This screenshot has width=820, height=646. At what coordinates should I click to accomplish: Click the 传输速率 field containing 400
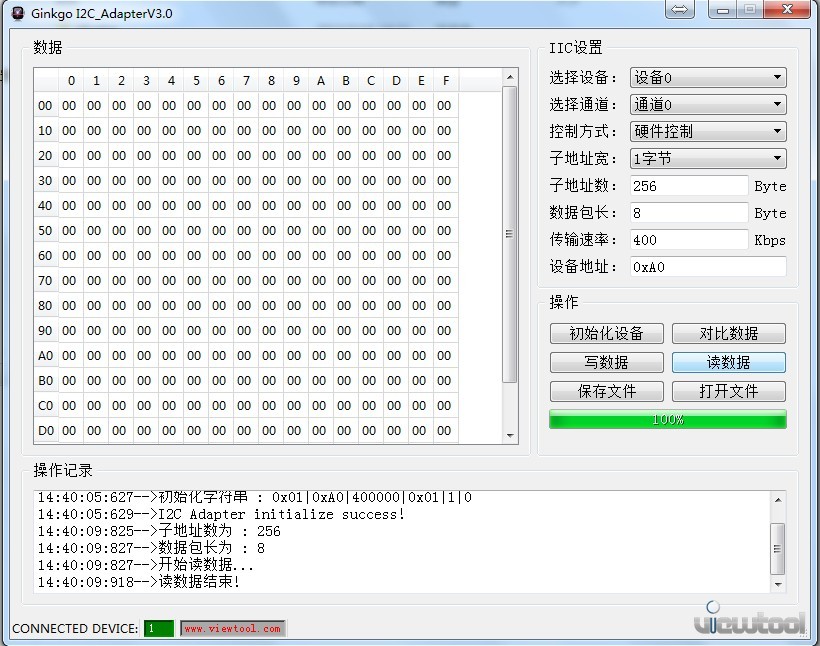point(689,240)
